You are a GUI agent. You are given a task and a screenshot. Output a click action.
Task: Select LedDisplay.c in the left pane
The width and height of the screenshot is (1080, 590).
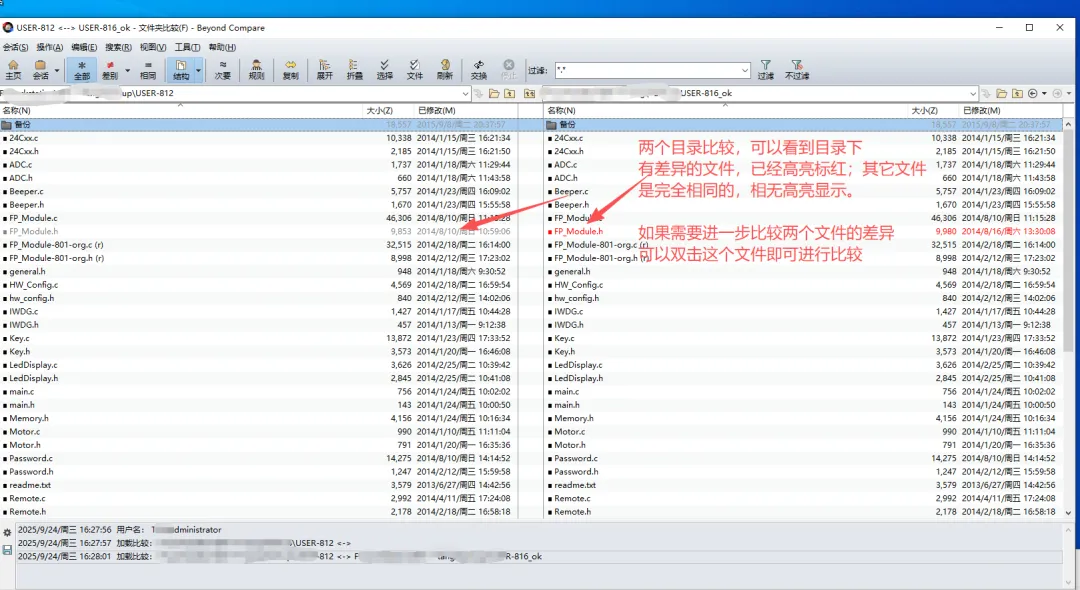tap(33, 365)
